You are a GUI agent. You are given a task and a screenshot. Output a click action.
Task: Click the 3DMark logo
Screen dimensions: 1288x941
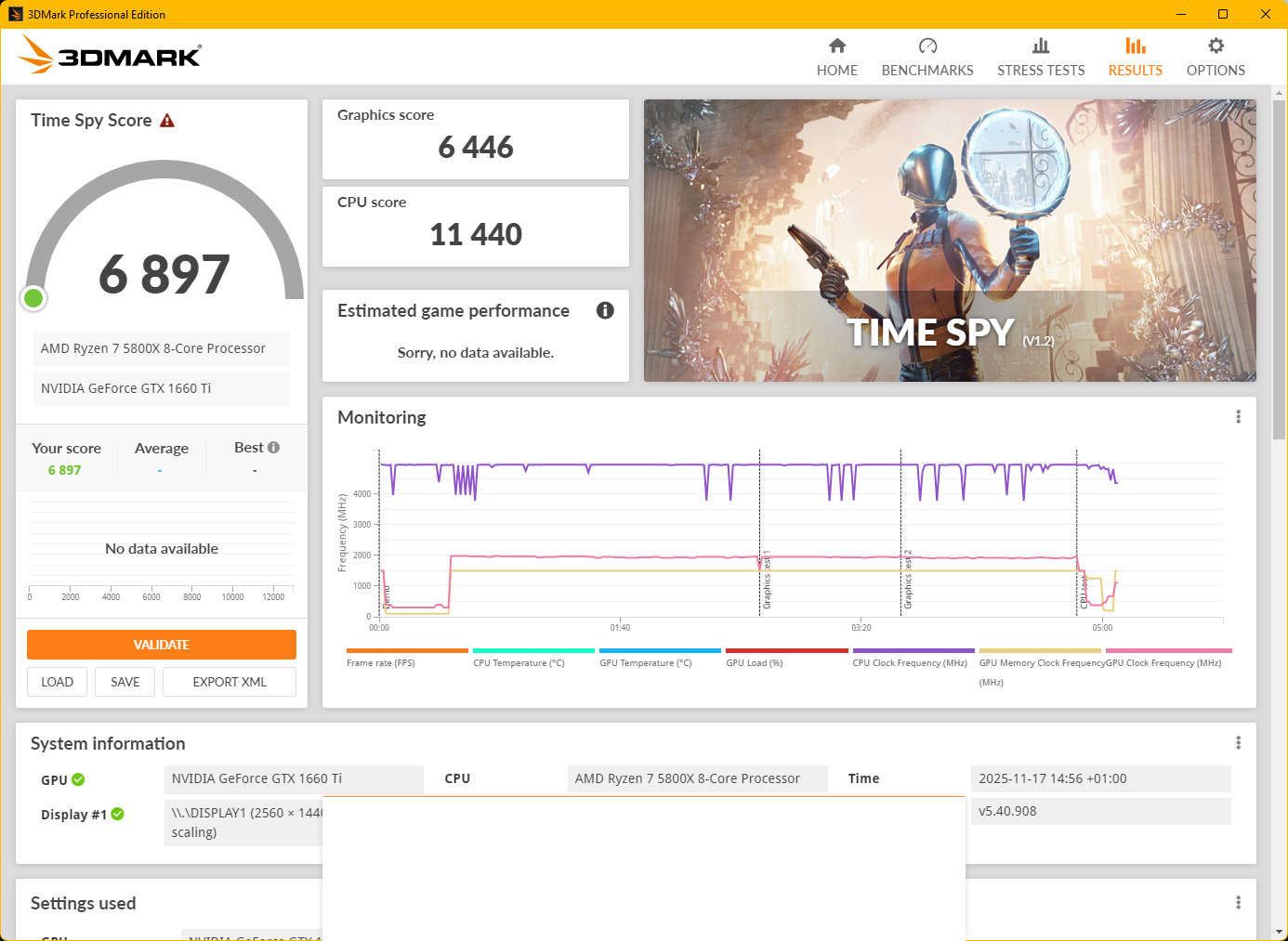coord(110,55)
